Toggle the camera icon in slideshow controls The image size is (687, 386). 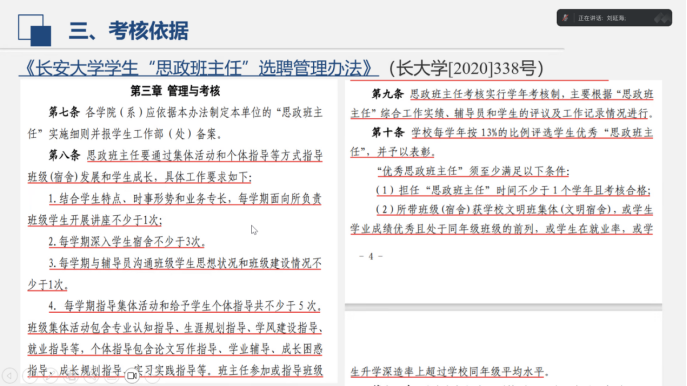tap(131, 375)
